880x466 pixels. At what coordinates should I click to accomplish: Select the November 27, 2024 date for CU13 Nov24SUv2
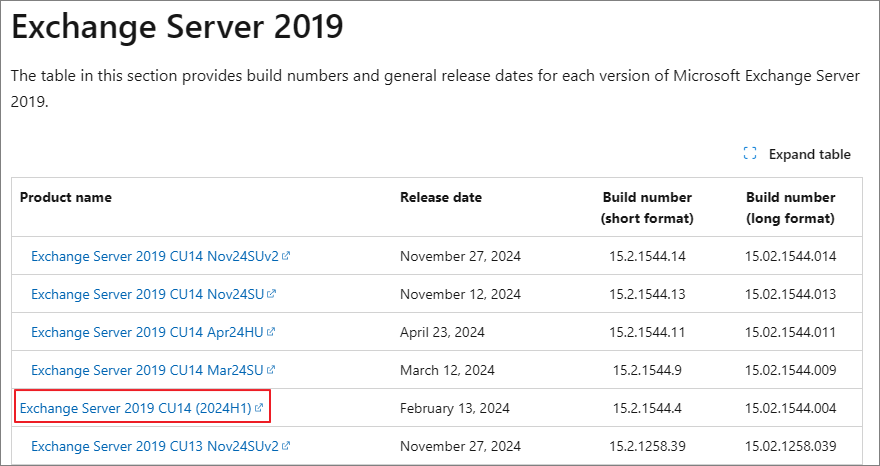tap(460, 446)
